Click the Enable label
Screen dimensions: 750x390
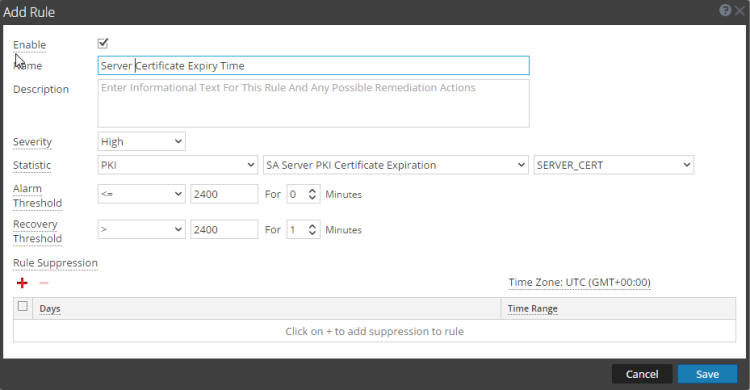pos(29,45)
